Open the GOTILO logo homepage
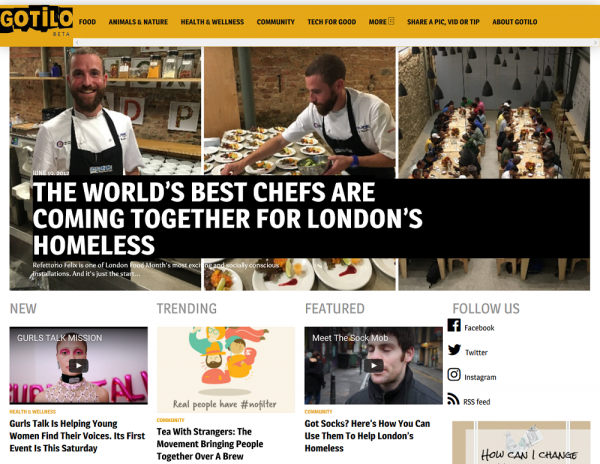 click(36, 21)
